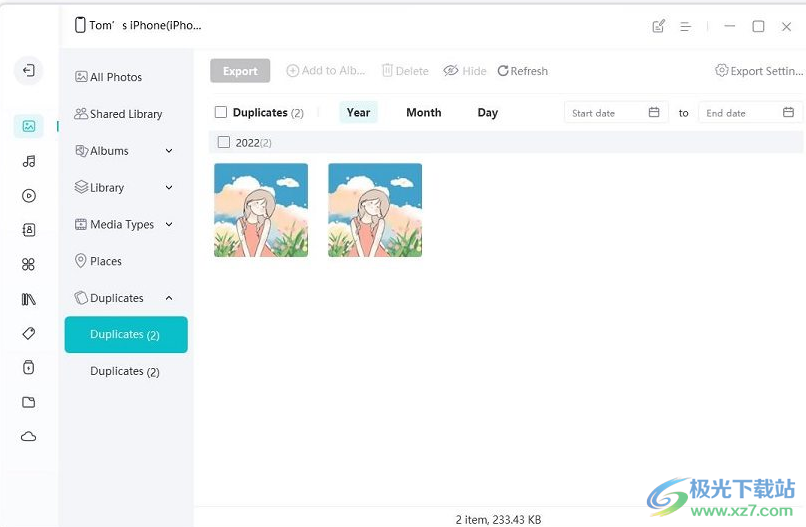
Task: Open the battery/device icon section
Action: click(29, 367)
